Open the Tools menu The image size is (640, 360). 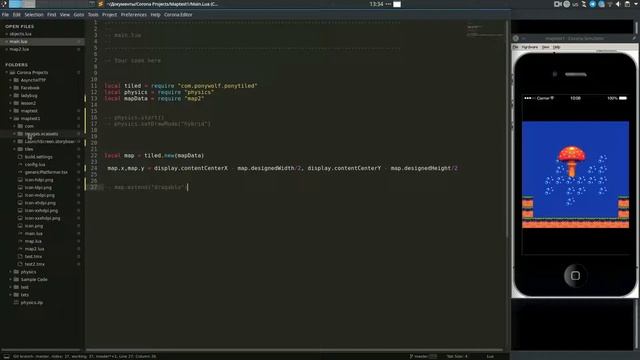tap(93, 15)
